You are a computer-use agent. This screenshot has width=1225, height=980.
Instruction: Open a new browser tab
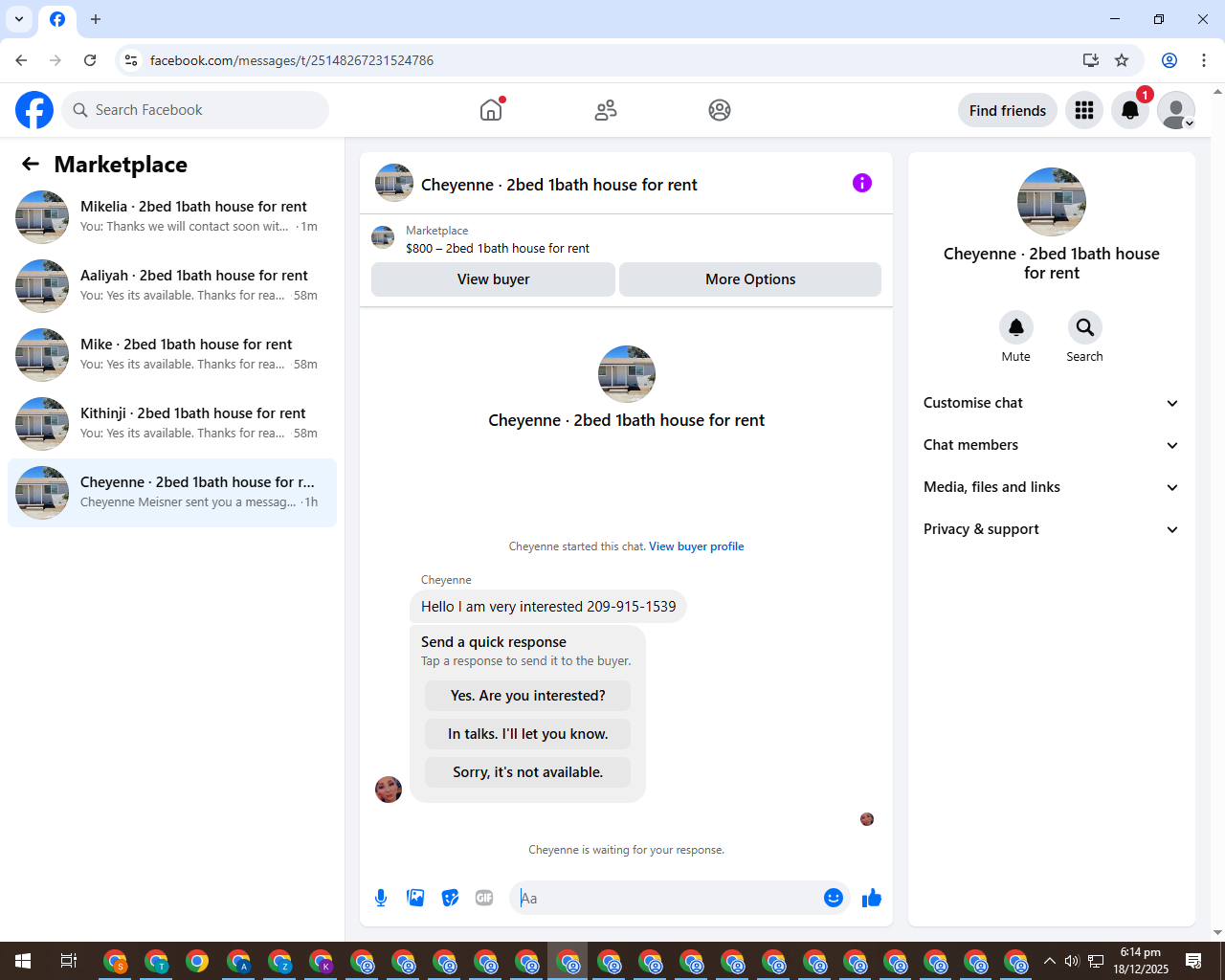click(x=96, y=19)
